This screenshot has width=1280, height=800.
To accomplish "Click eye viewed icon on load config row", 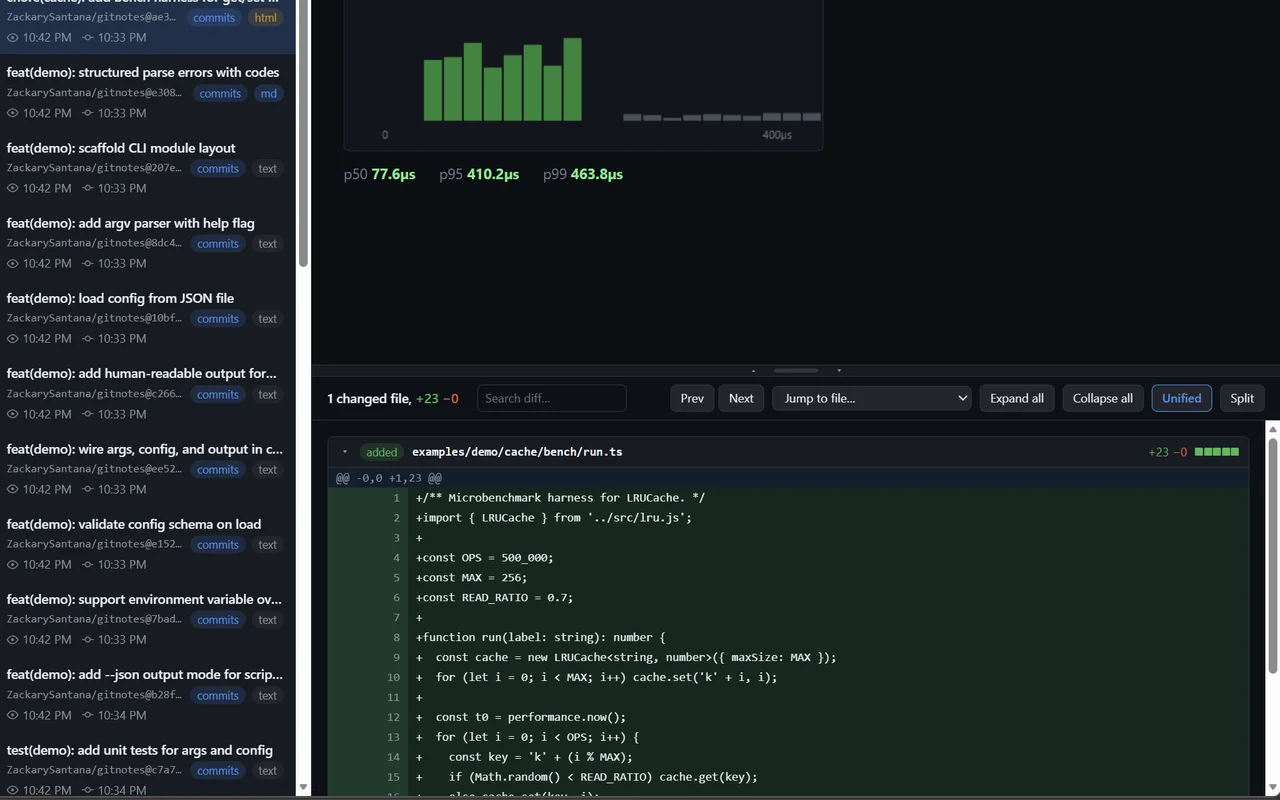I will point(13,339).
